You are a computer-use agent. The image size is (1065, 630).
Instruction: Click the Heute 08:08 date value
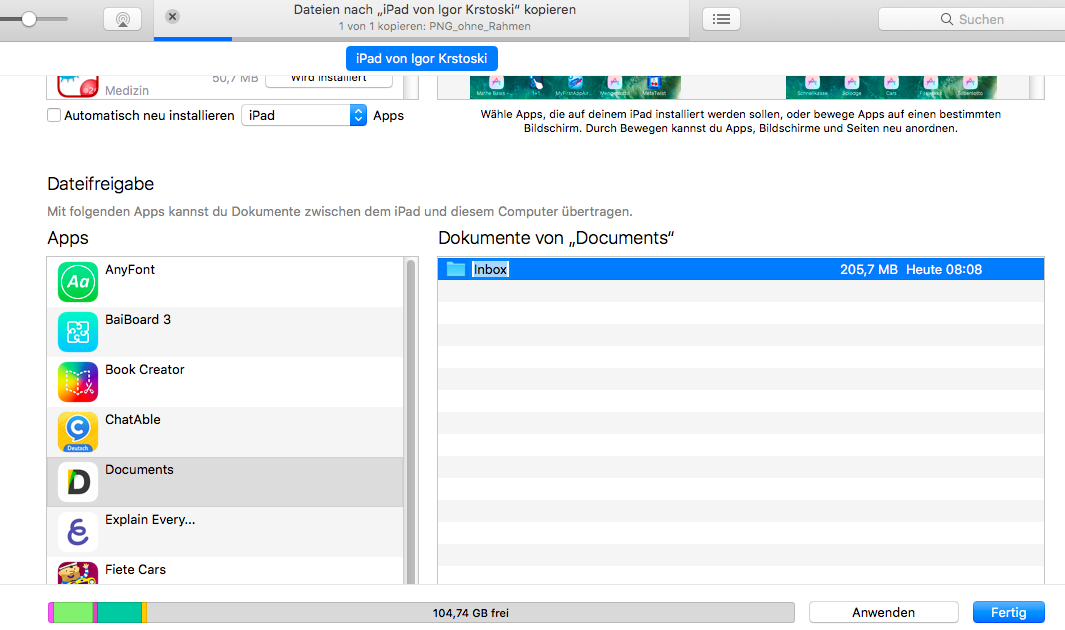[x=944, y=270]
